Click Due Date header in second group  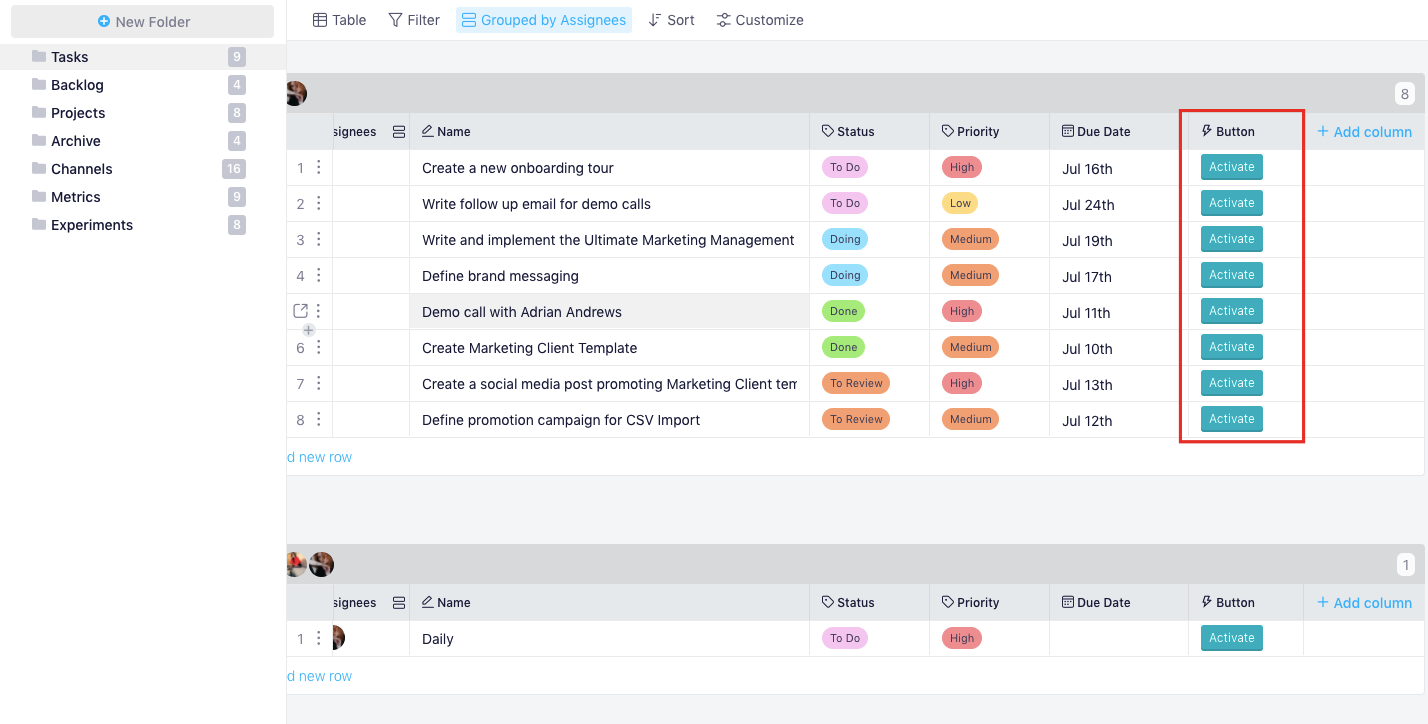coord(1119,602)
